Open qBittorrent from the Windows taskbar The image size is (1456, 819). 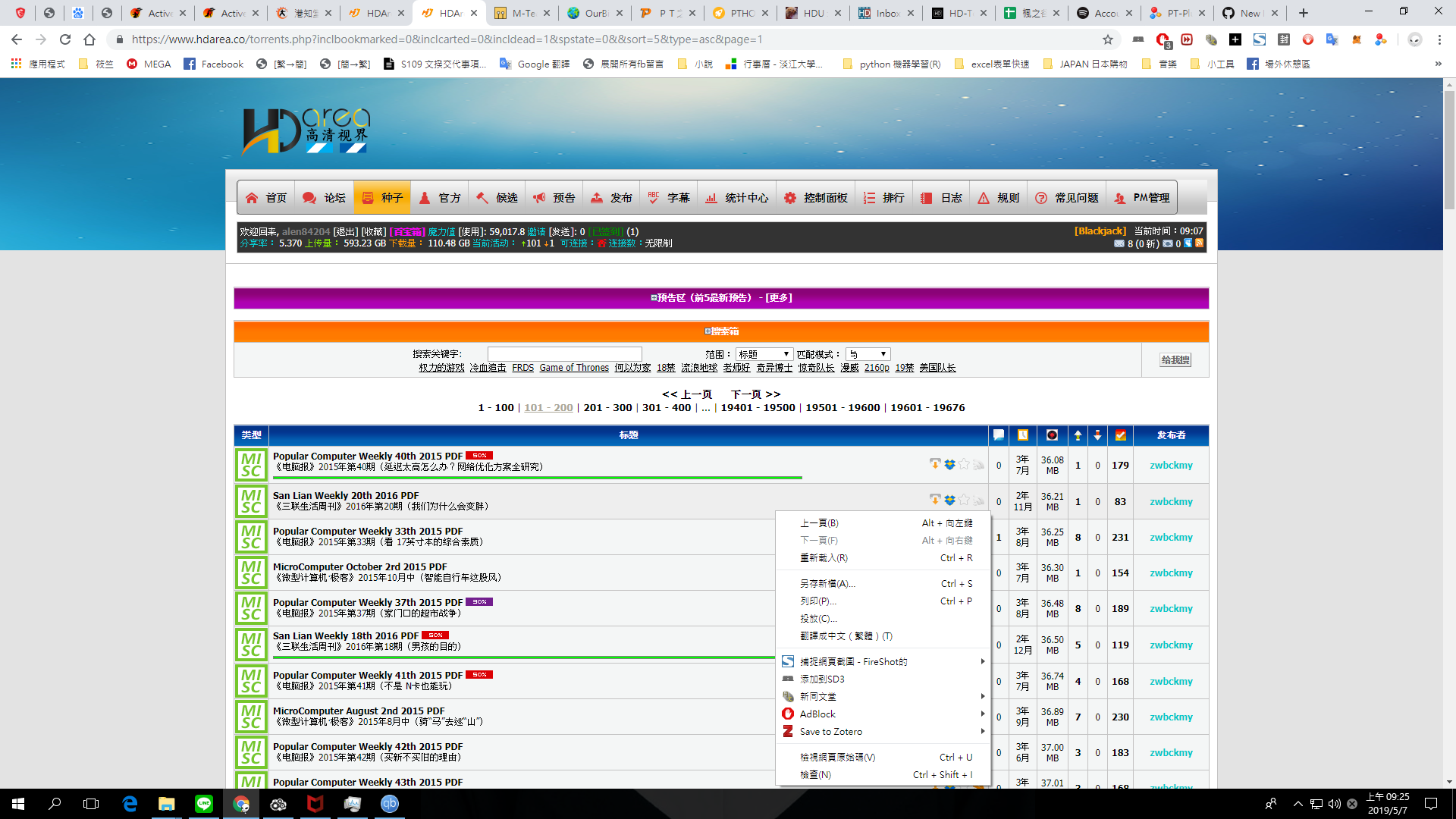coord(389,805)
